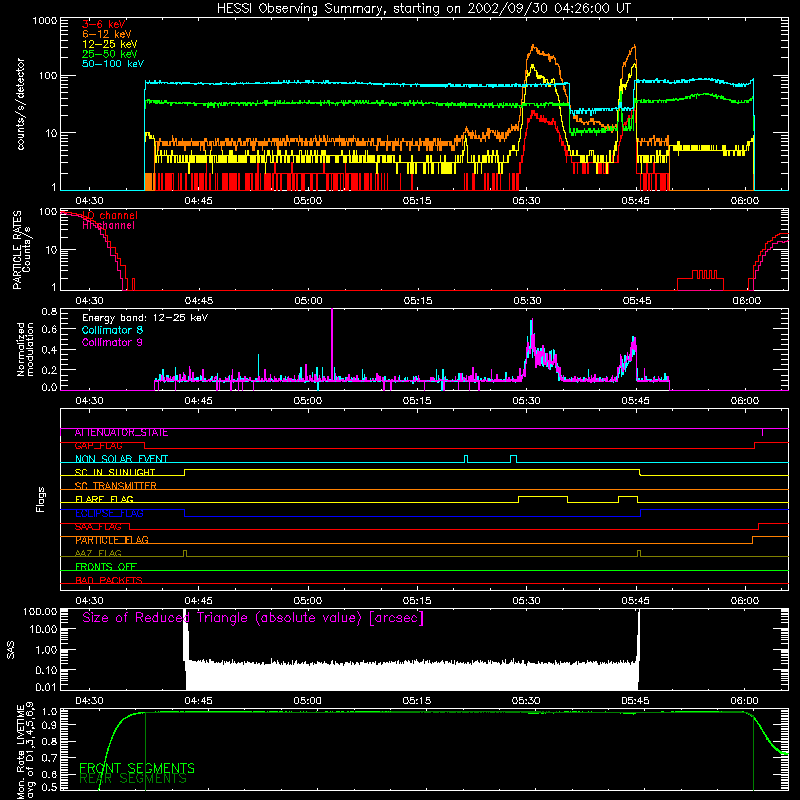800x800 pixels.
Task: Click the 05:30 tick under the counts panel
Action: pyautogui.click(x=526, y=201)
